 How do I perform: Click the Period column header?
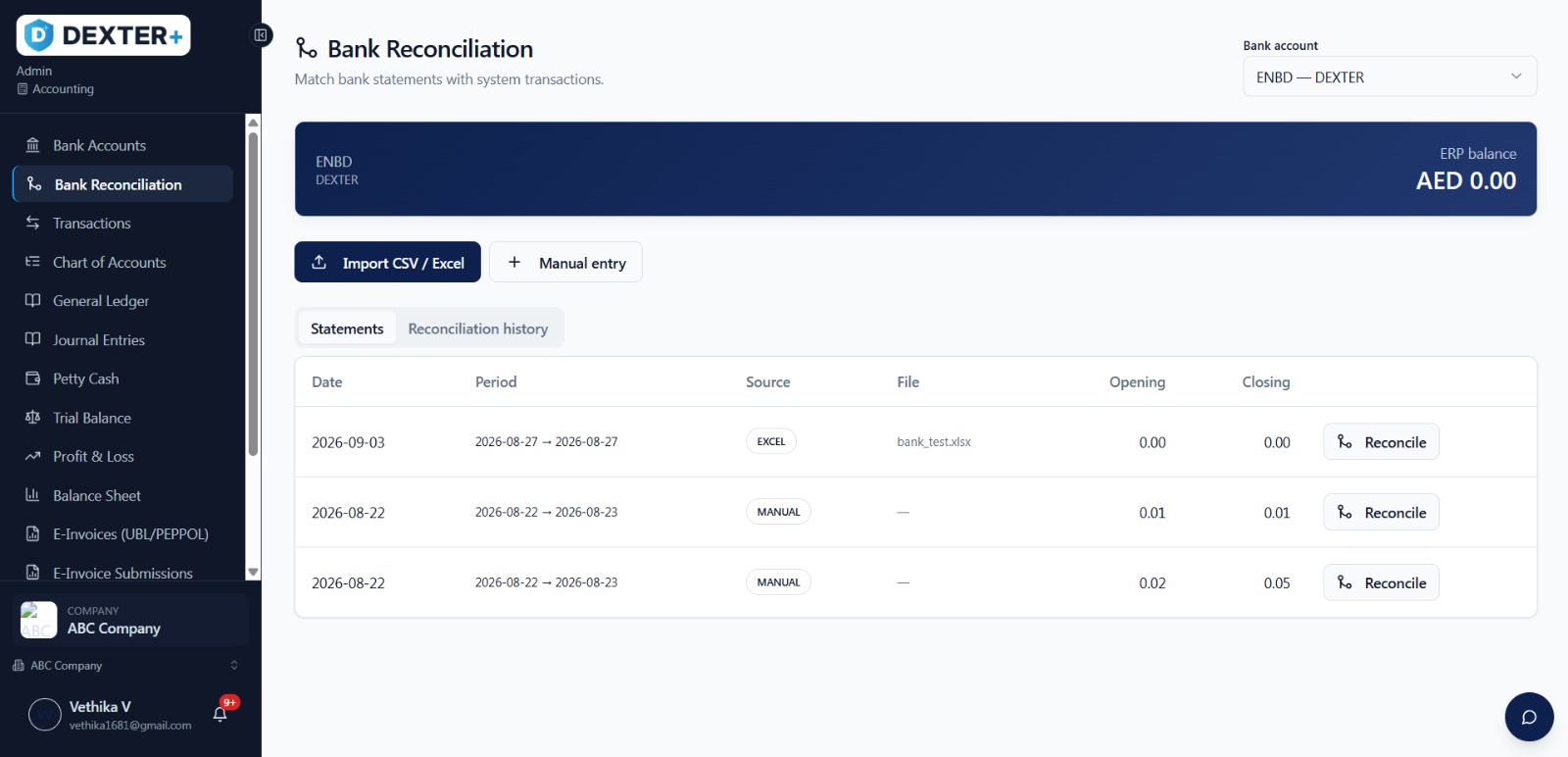pyautogui.click(x=496, y=382)
